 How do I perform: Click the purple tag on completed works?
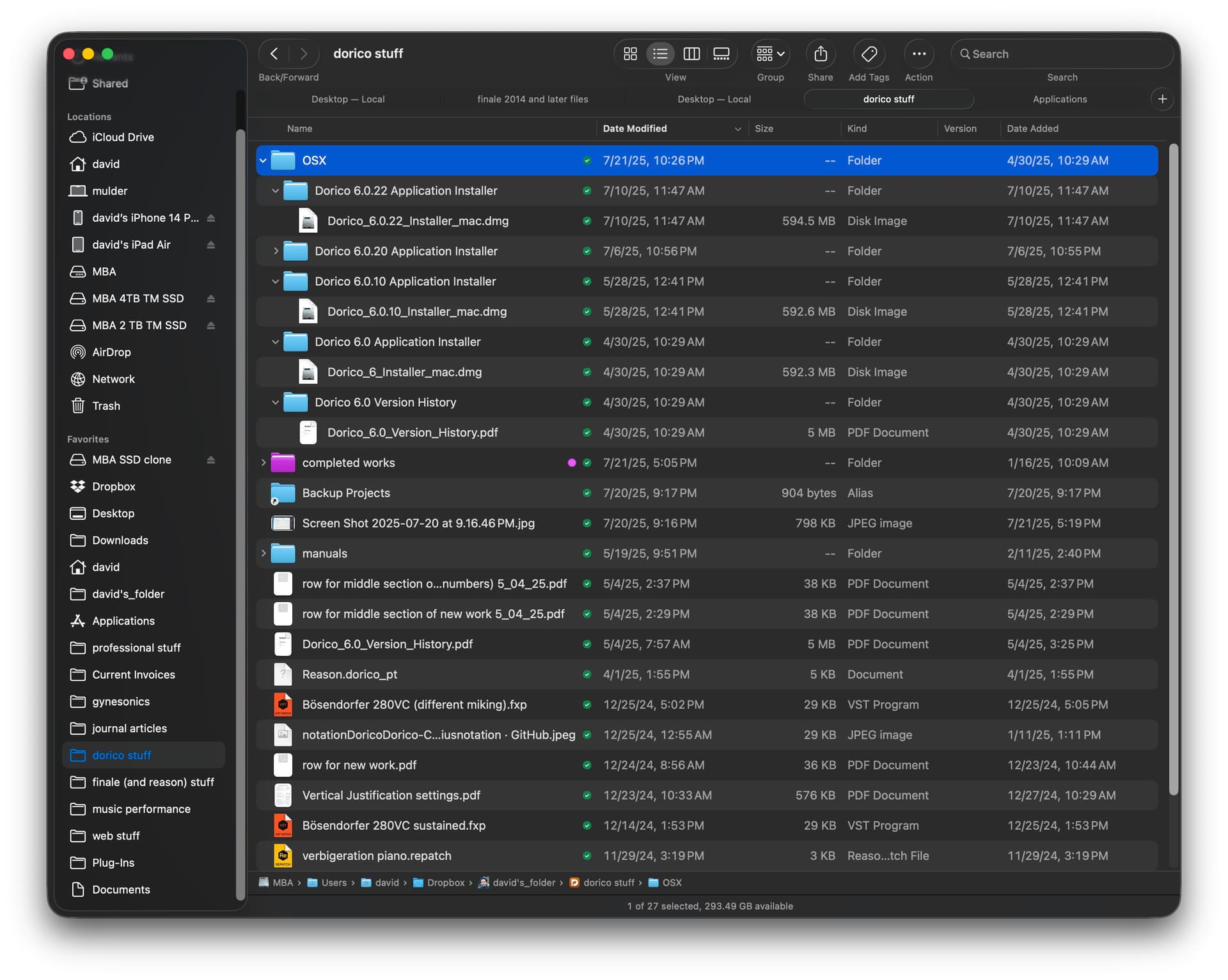[x=572, y=463]
